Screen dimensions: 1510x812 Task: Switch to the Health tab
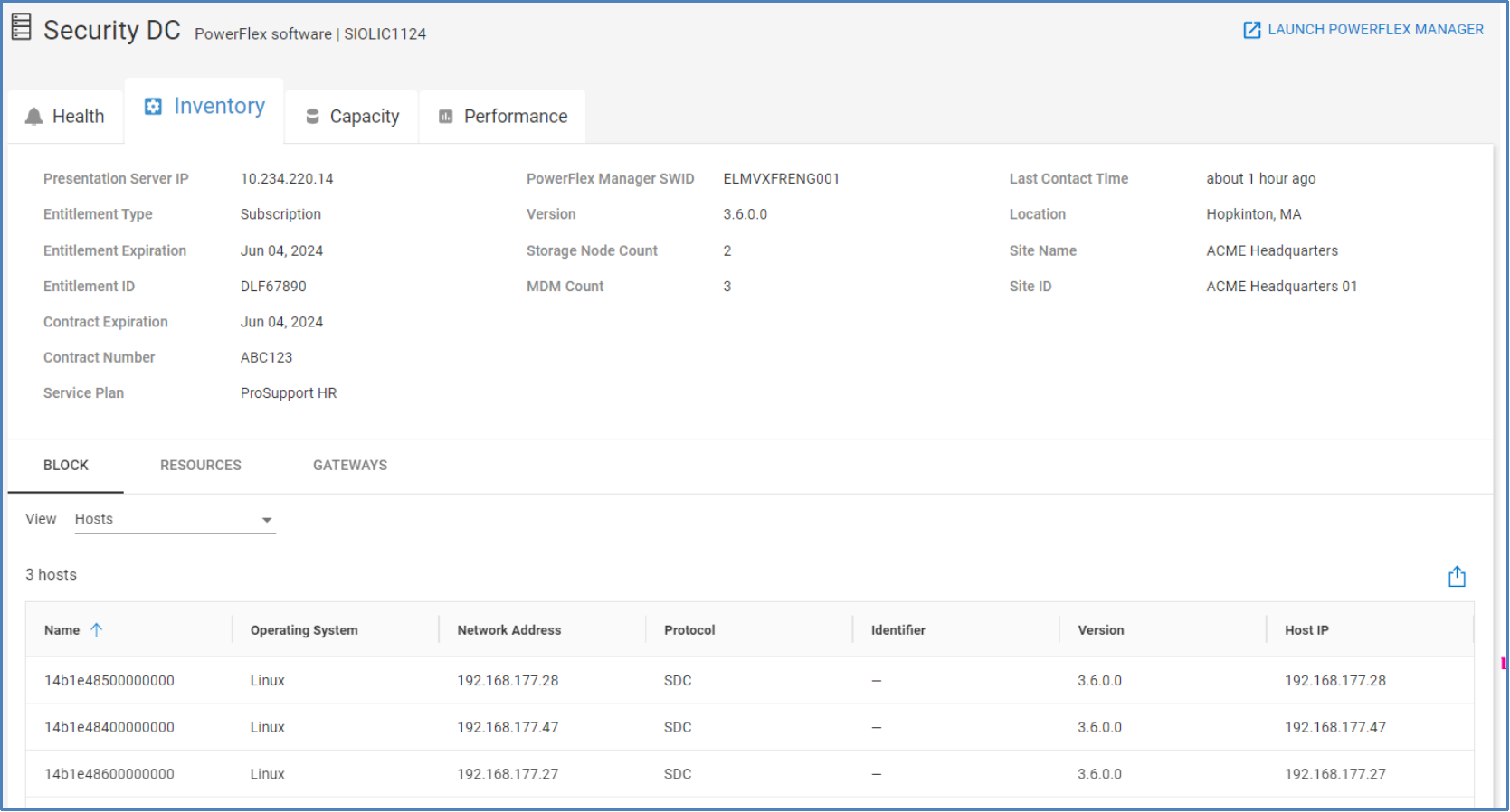(65, 117)
